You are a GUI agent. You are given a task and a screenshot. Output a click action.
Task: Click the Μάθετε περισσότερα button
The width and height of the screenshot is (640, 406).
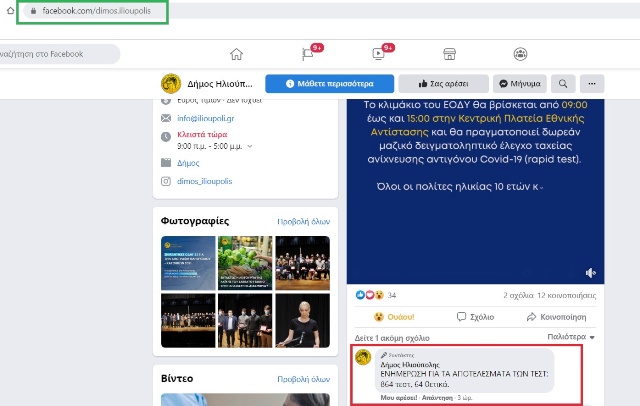[329, 84]
